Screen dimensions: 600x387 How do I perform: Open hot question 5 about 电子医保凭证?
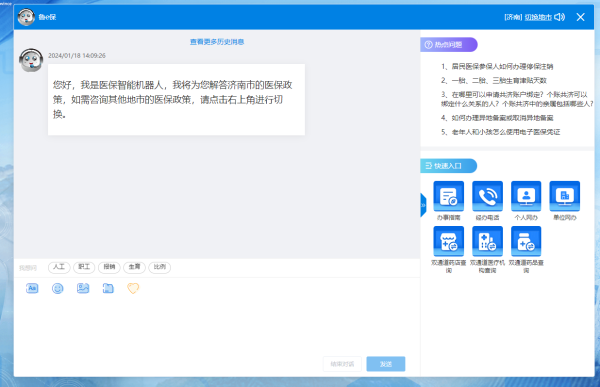[x=501, y=132]
